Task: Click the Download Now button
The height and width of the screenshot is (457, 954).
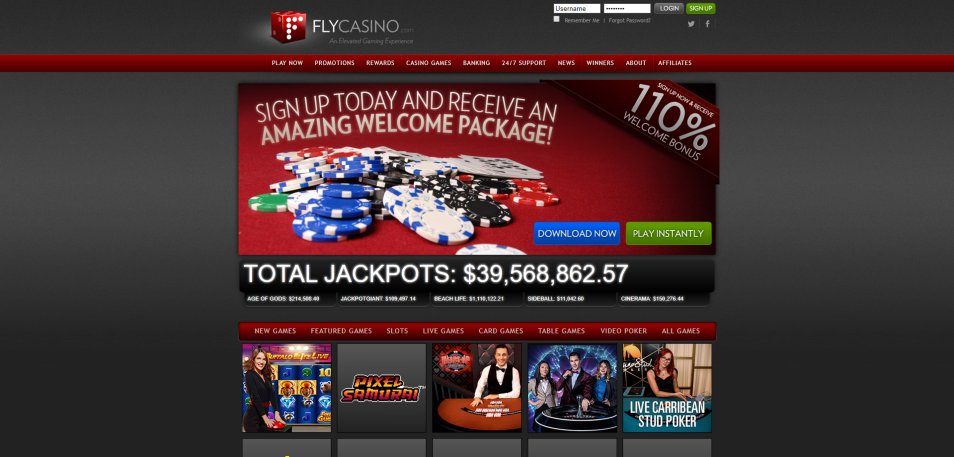Action: point(577,234)
